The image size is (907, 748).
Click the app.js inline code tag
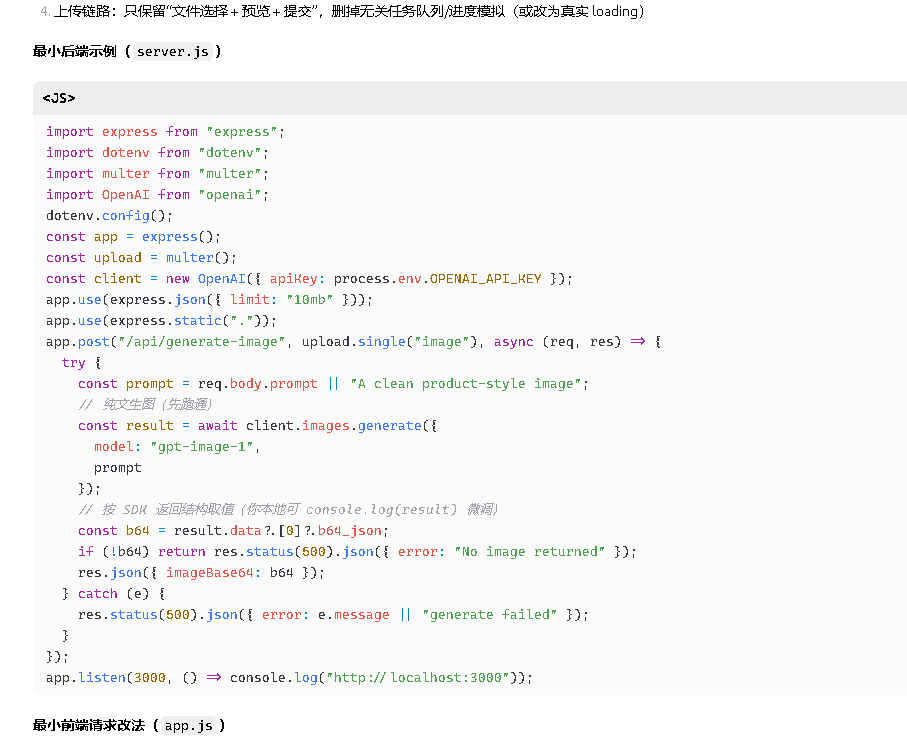[188, 725]
